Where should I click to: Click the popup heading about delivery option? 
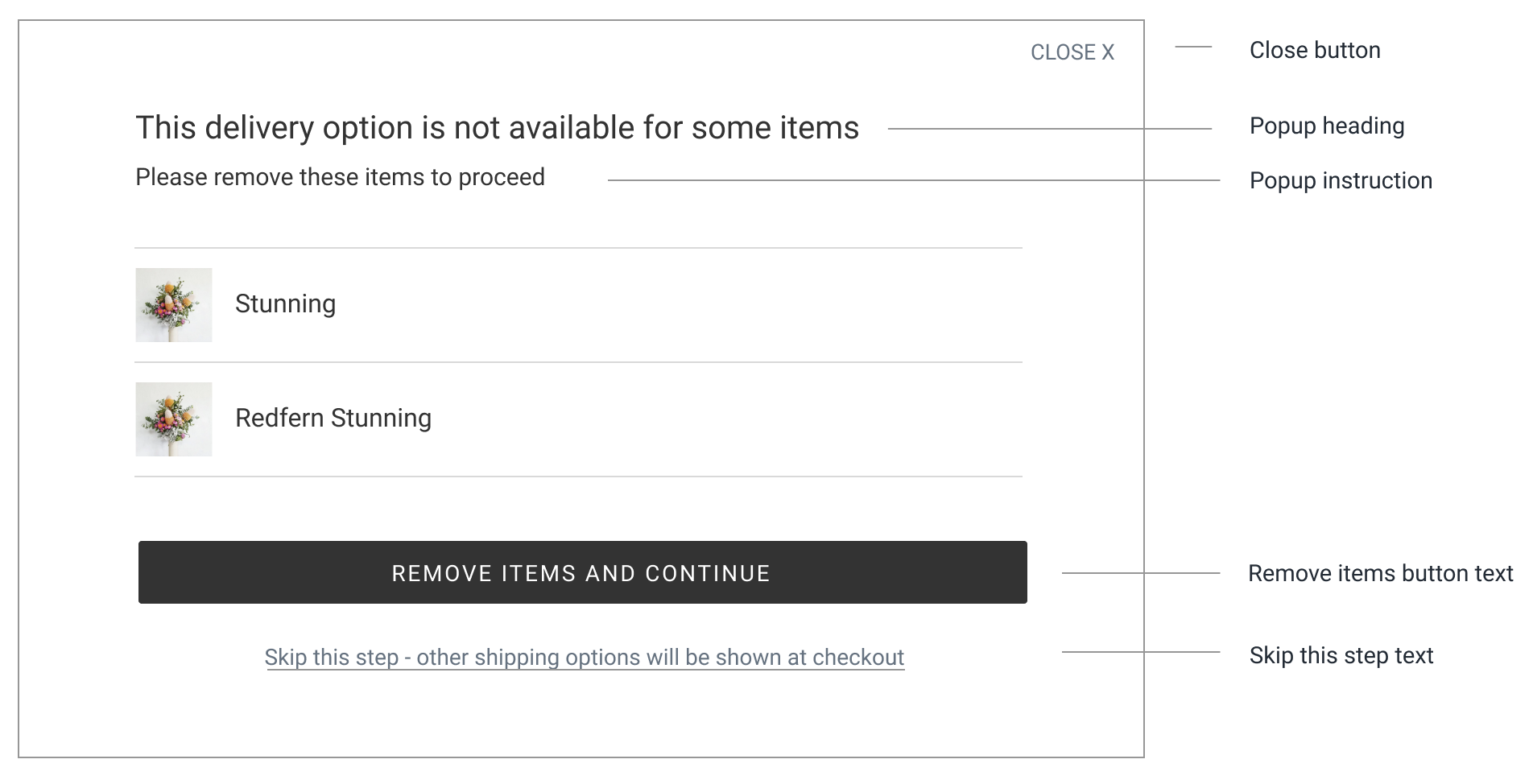(498, 128)
